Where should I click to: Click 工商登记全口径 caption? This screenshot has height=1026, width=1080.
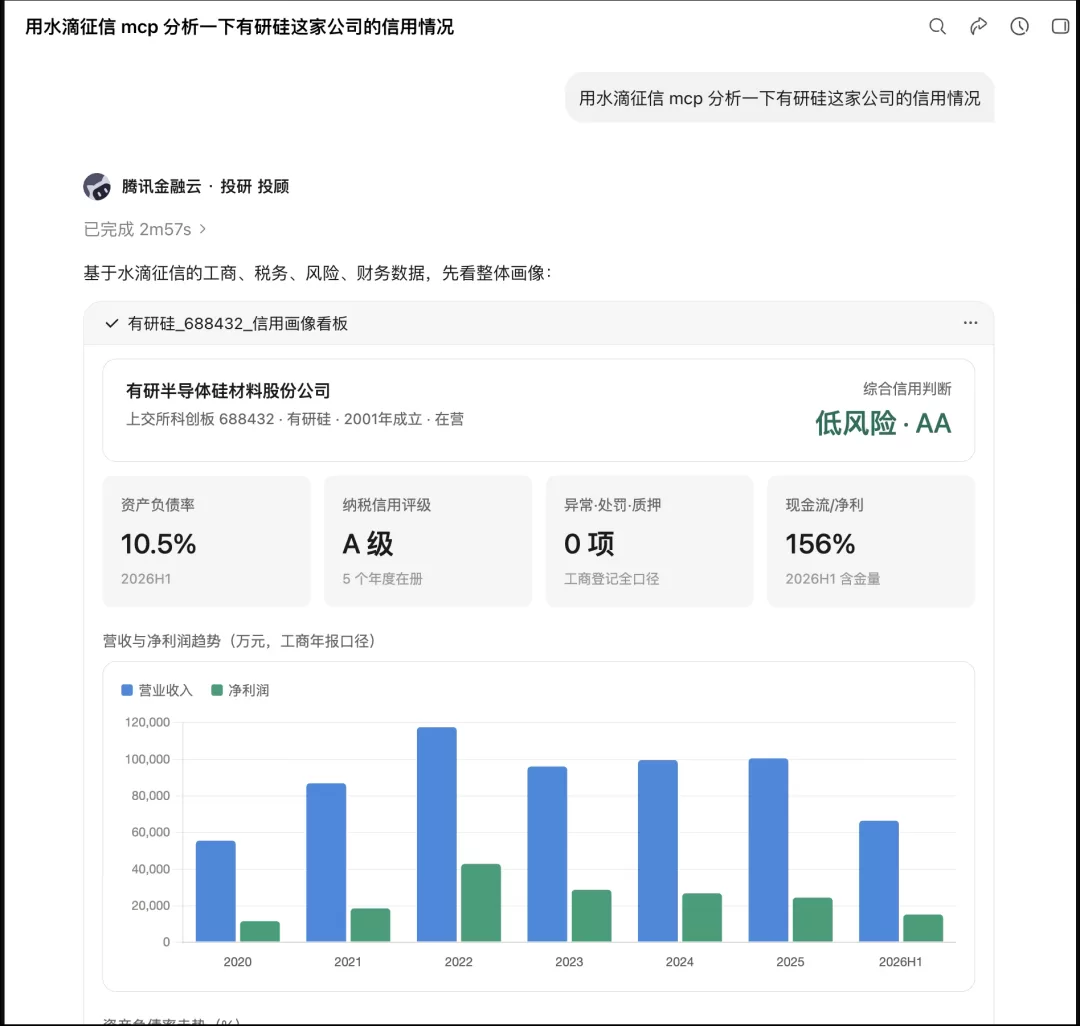coord(612,579)
